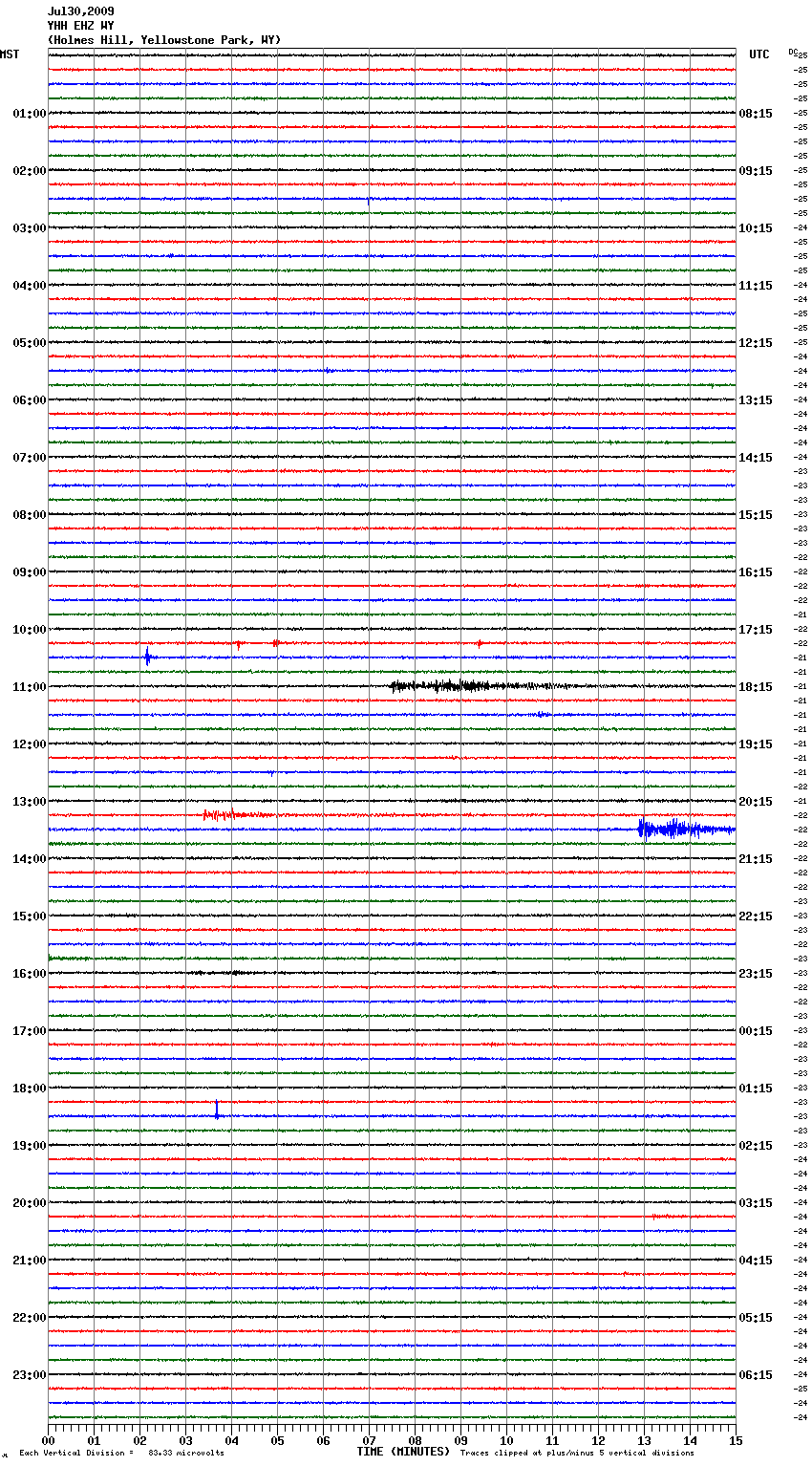Click the "Traces clipped at plus/minus 5 vertical divisions" note

point(577,1454)
